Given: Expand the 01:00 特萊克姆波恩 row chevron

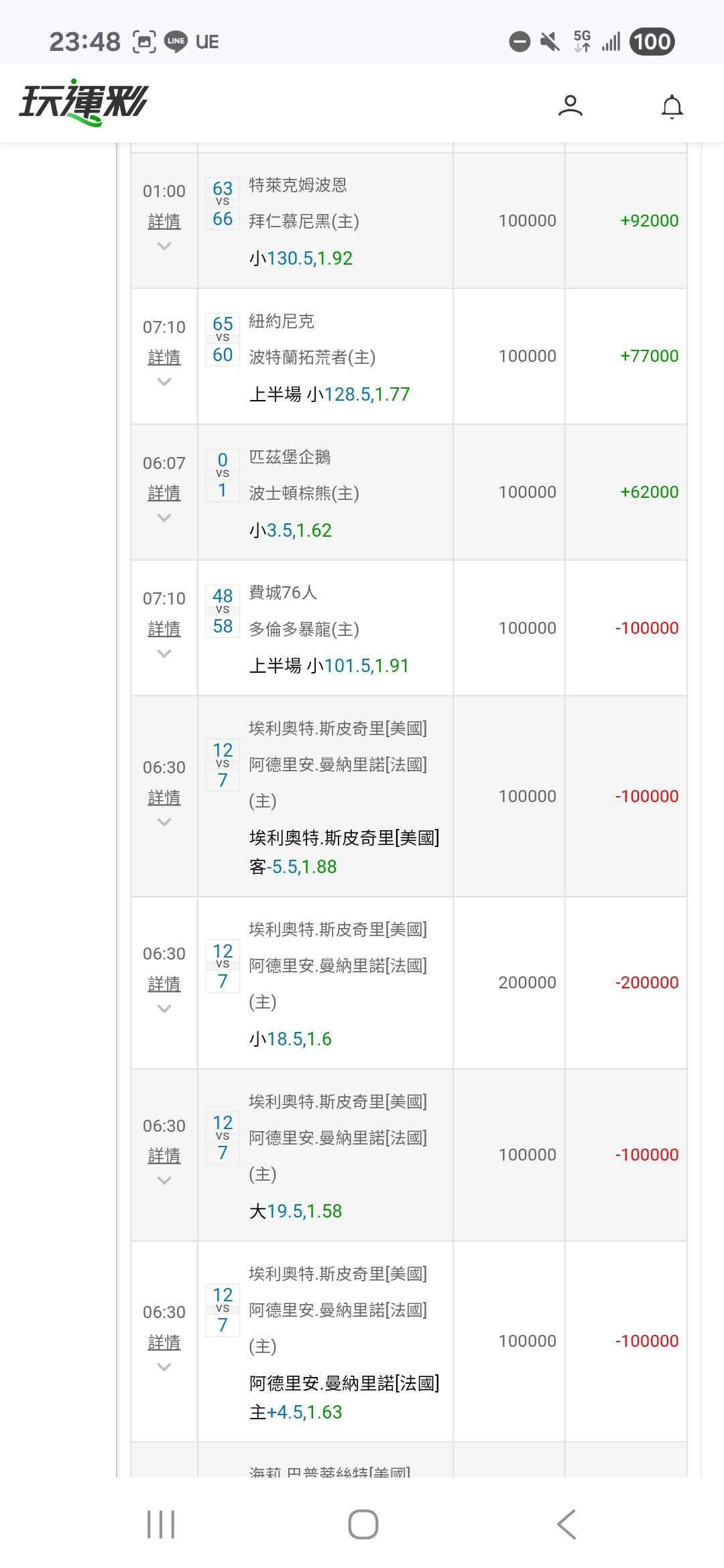Looking at the screenshot, I should 164,247.
